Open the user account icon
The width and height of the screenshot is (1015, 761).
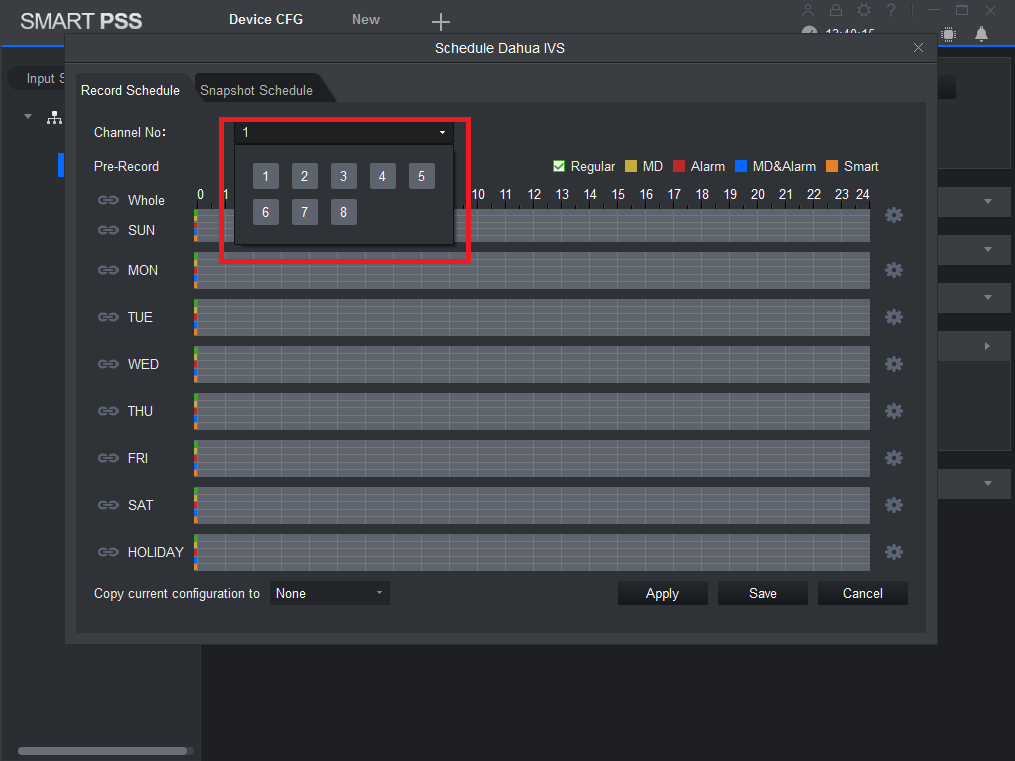(808, 10)
